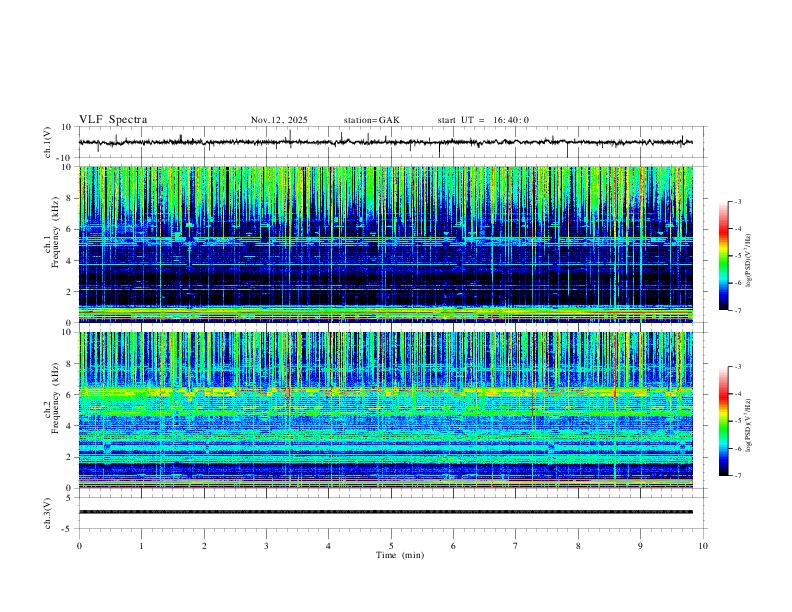Click the "4" kHz tick on ch.1 axis
This screenshot has height=612, width=792.
click(70, 261)
